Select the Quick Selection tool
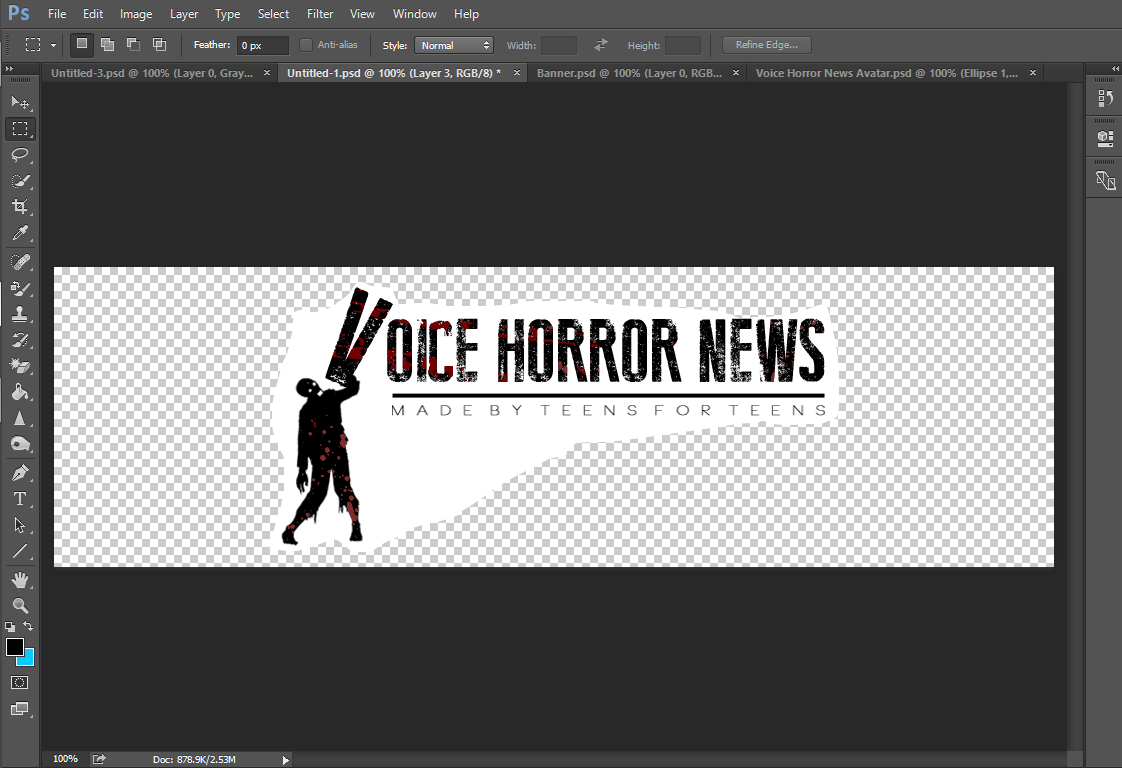The width and height of the screenshot is (1122, 768). tap(20, 180)
